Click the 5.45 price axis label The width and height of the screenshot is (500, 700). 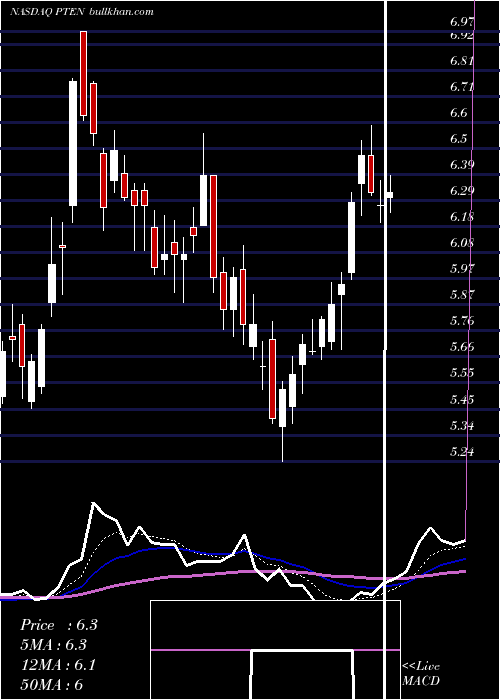[462, 399]
